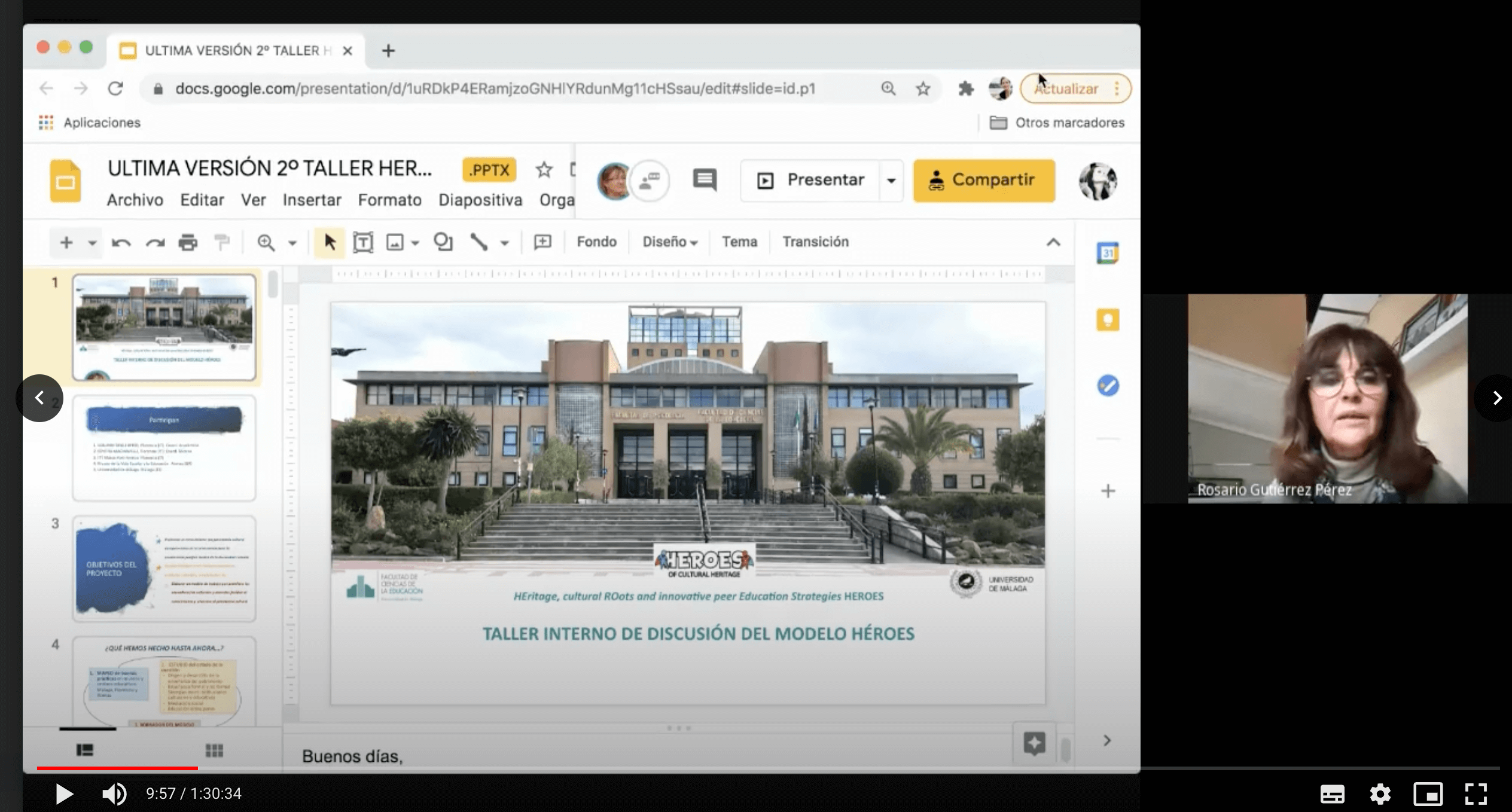Open the Insertar menu
The height and width of the screenshot is (812, 1512).
point(312,200)
